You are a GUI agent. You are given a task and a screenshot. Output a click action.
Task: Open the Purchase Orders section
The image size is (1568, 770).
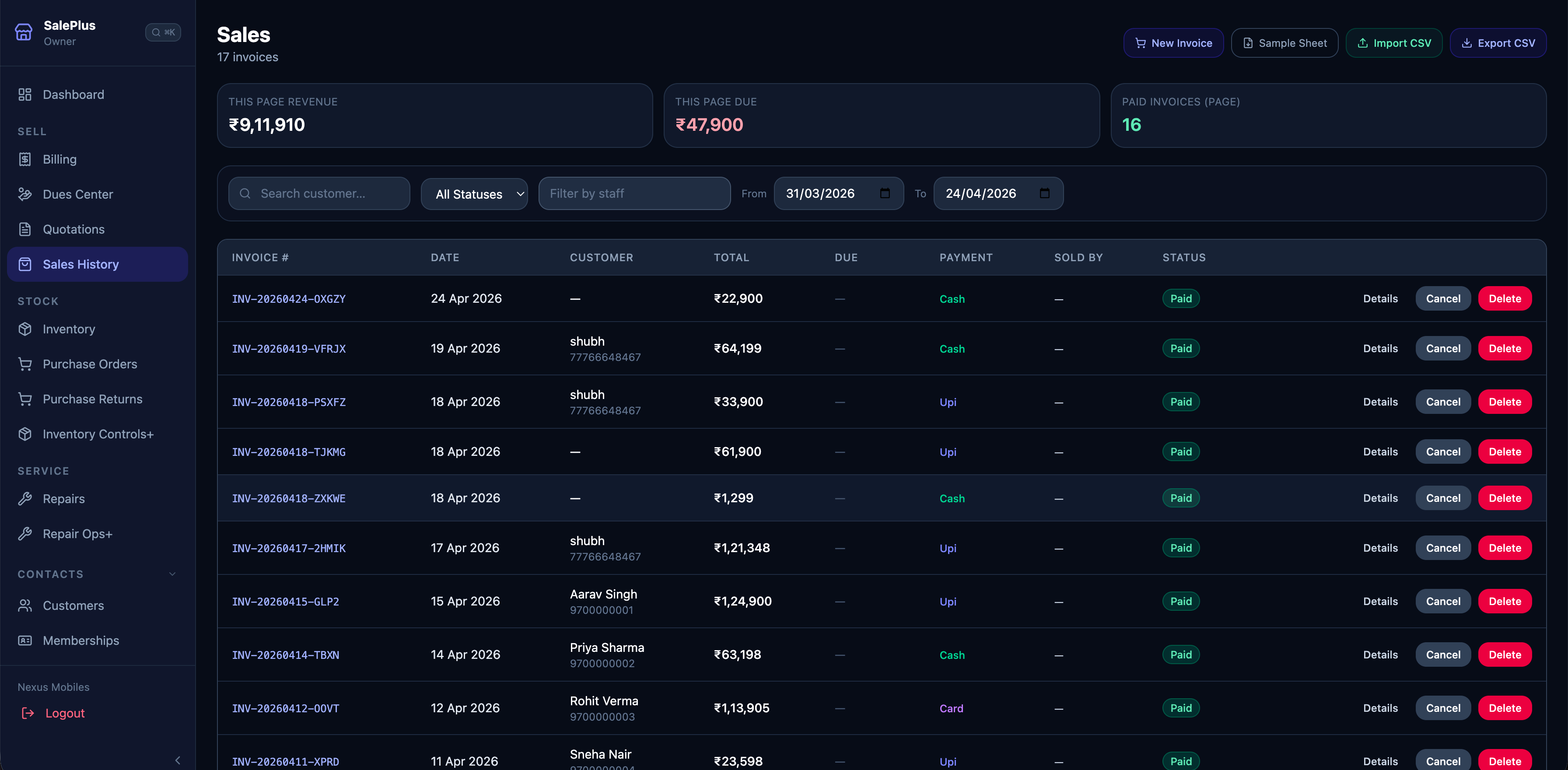[90, 364]
